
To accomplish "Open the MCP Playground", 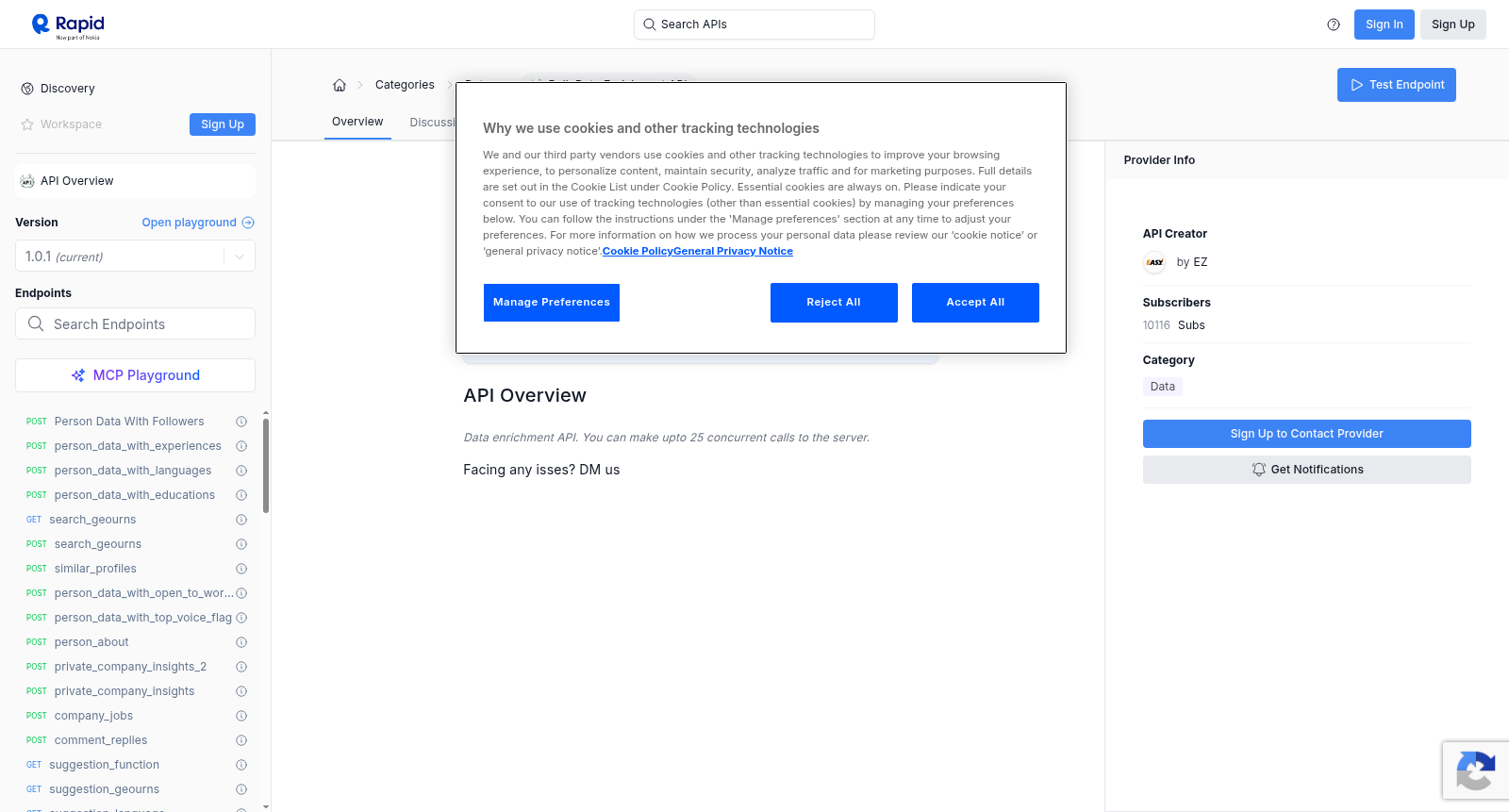I will tap(135, 375).
